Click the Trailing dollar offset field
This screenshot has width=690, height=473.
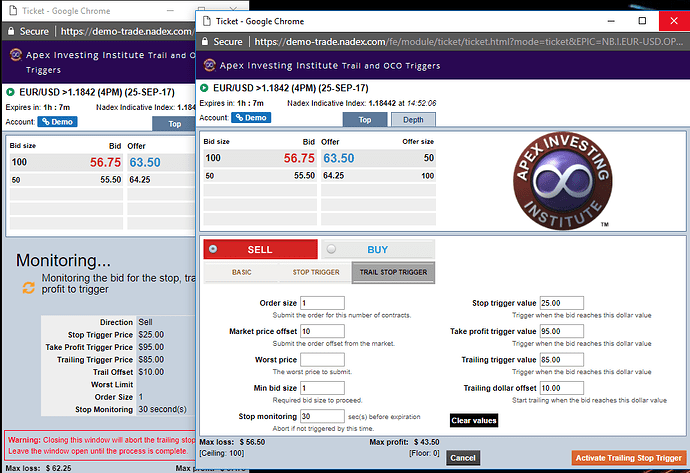[562, 388]
